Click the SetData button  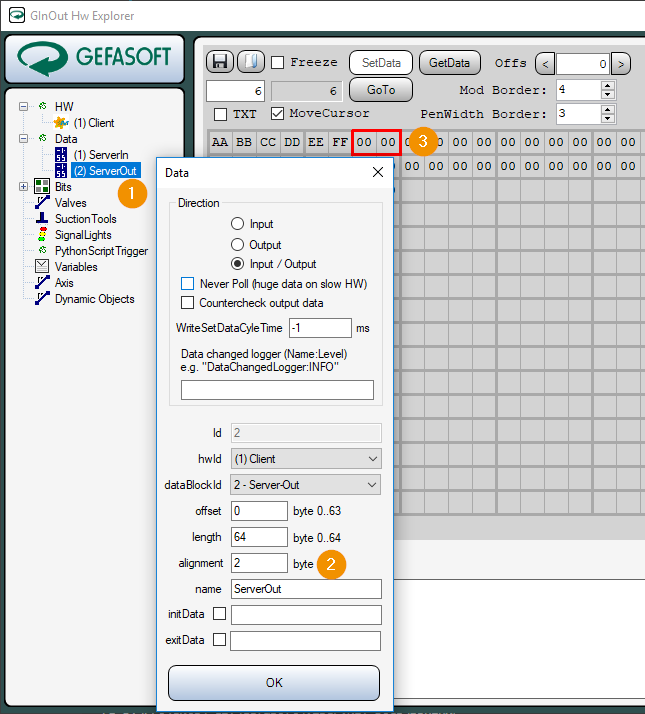[381, 62]
